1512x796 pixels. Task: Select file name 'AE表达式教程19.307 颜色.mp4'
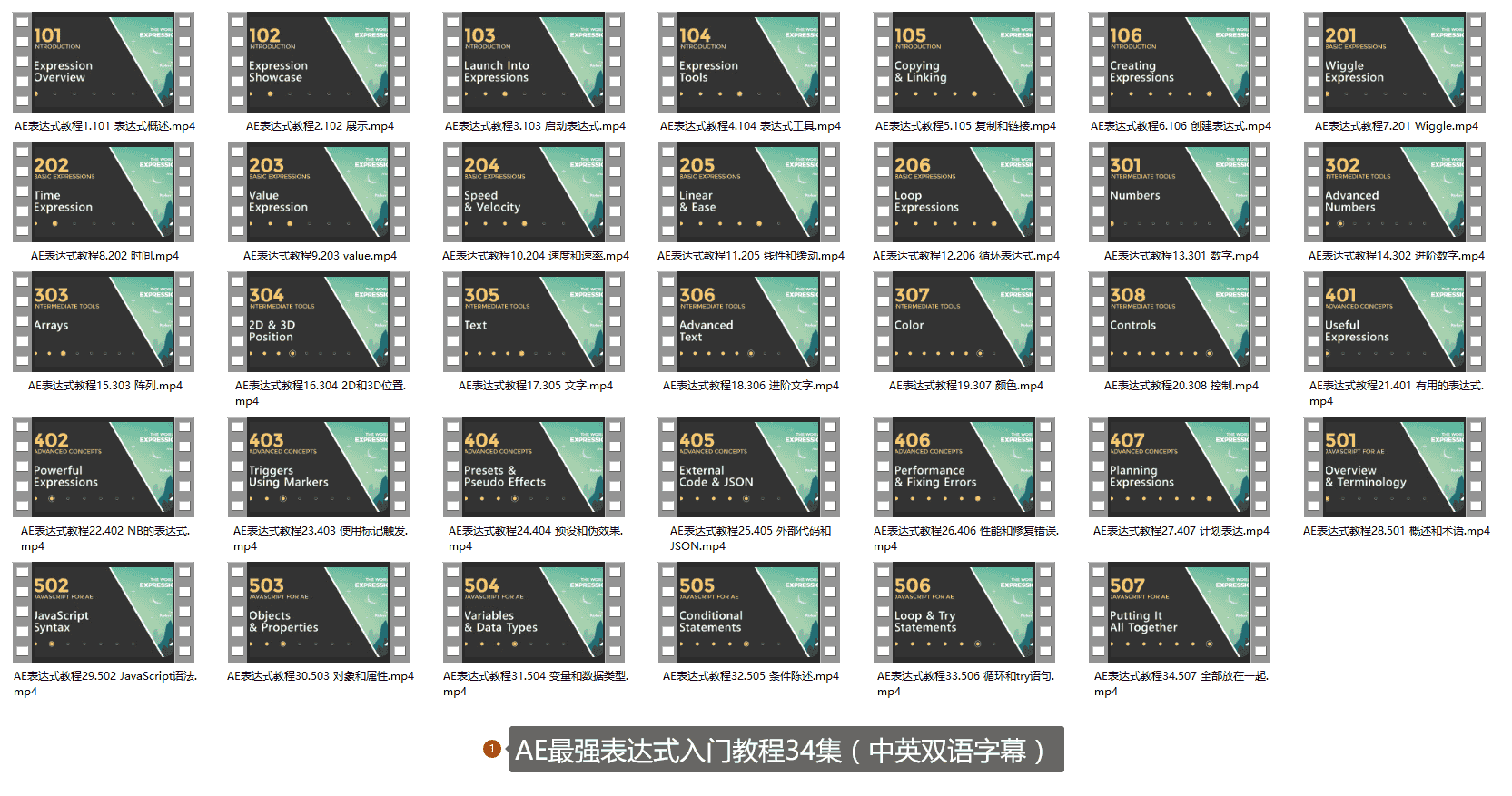click(966, 386)
